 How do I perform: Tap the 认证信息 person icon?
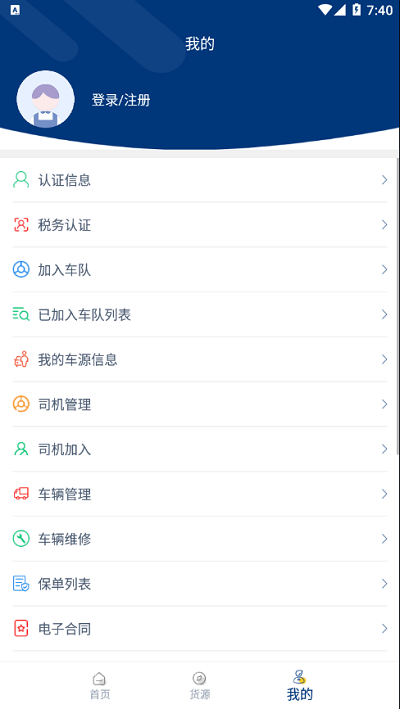[21, 180]
